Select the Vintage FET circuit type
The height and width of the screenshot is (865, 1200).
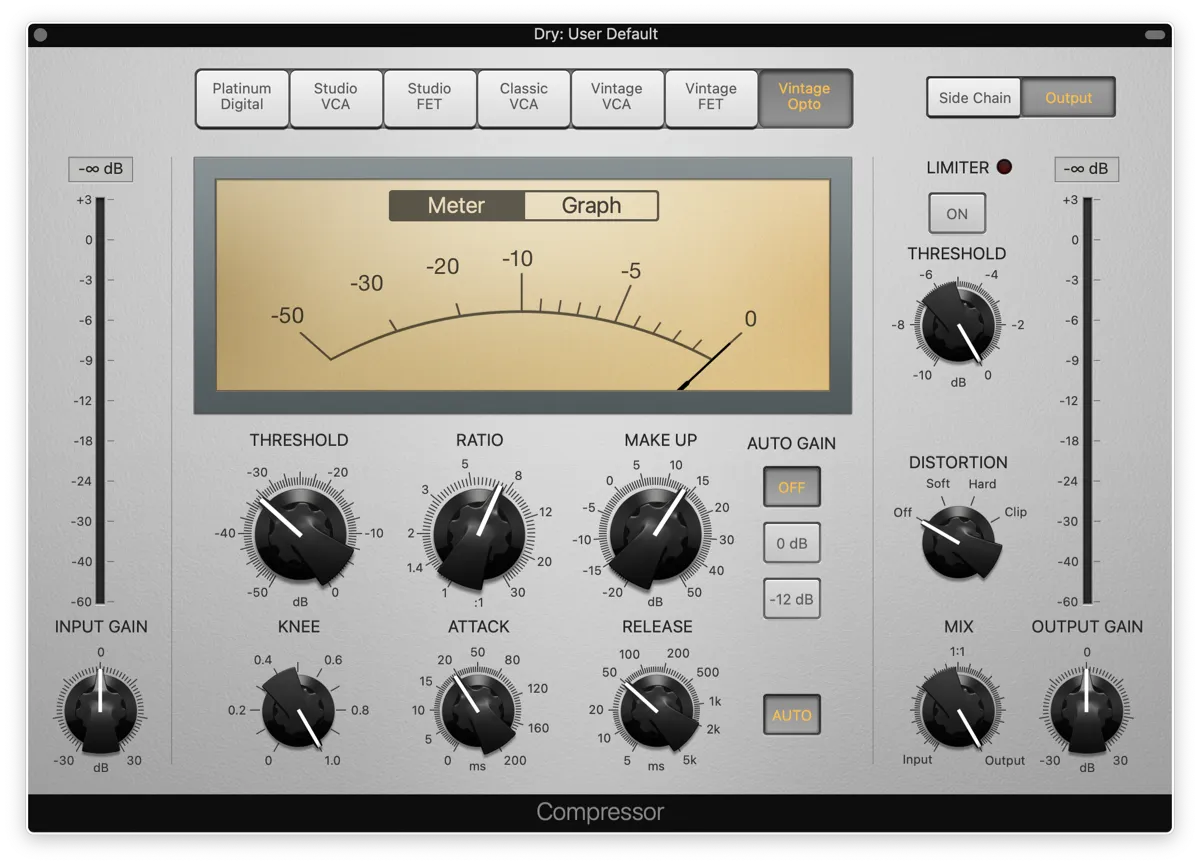click(x=711, y=98)
